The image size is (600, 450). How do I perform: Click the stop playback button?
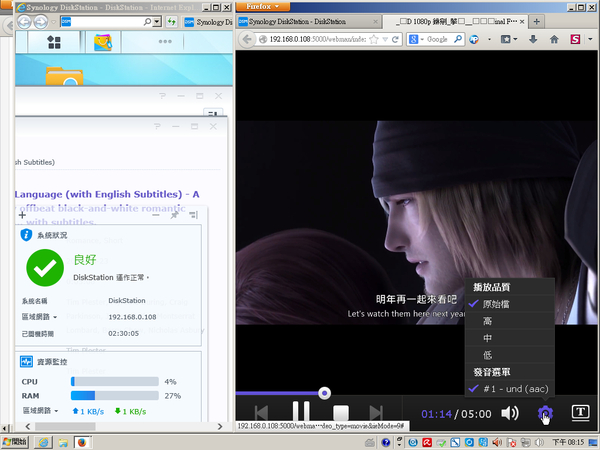click(x=341, y=412)
